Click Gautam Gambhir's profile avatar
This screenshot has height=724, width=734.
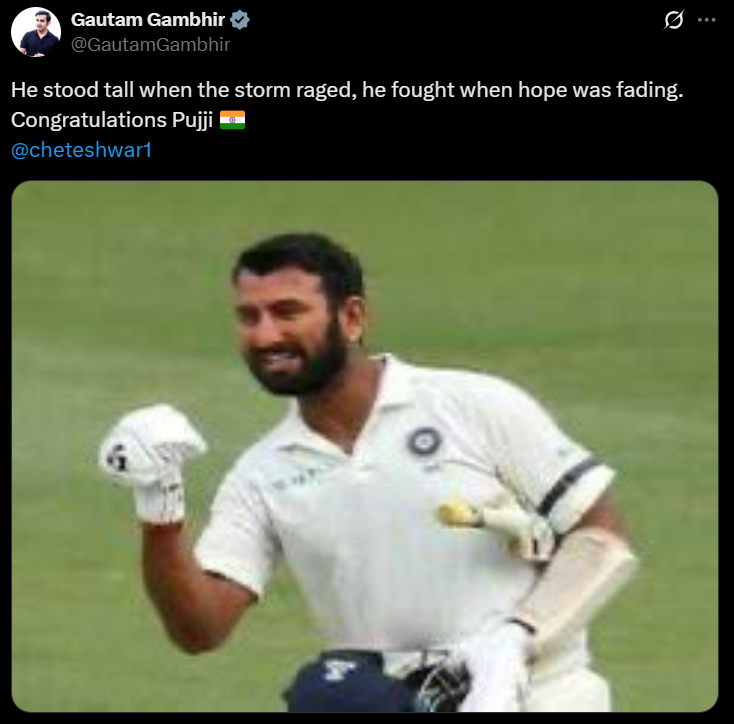[36, 32]
